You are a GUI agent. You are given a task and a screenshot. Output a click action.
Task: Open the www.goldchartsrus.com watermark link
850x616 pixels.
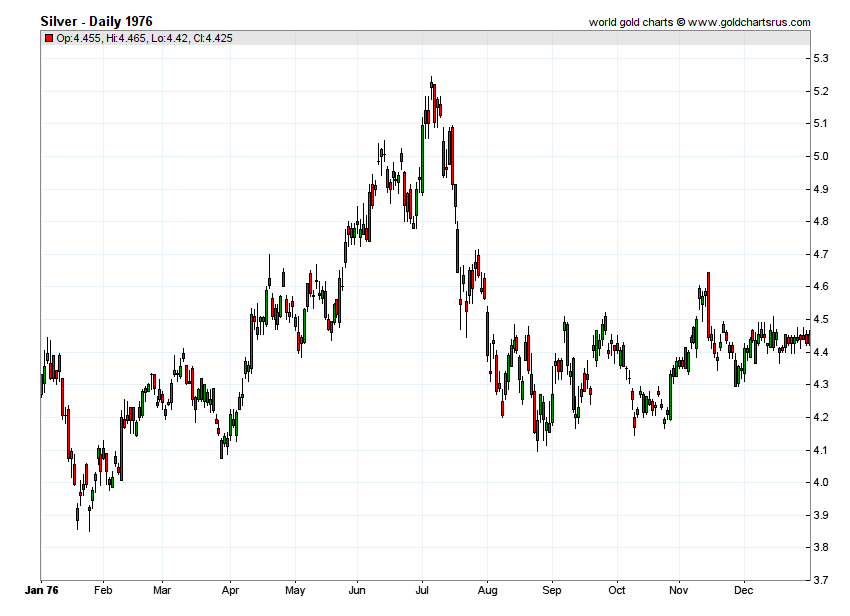[x=750, y=22]
